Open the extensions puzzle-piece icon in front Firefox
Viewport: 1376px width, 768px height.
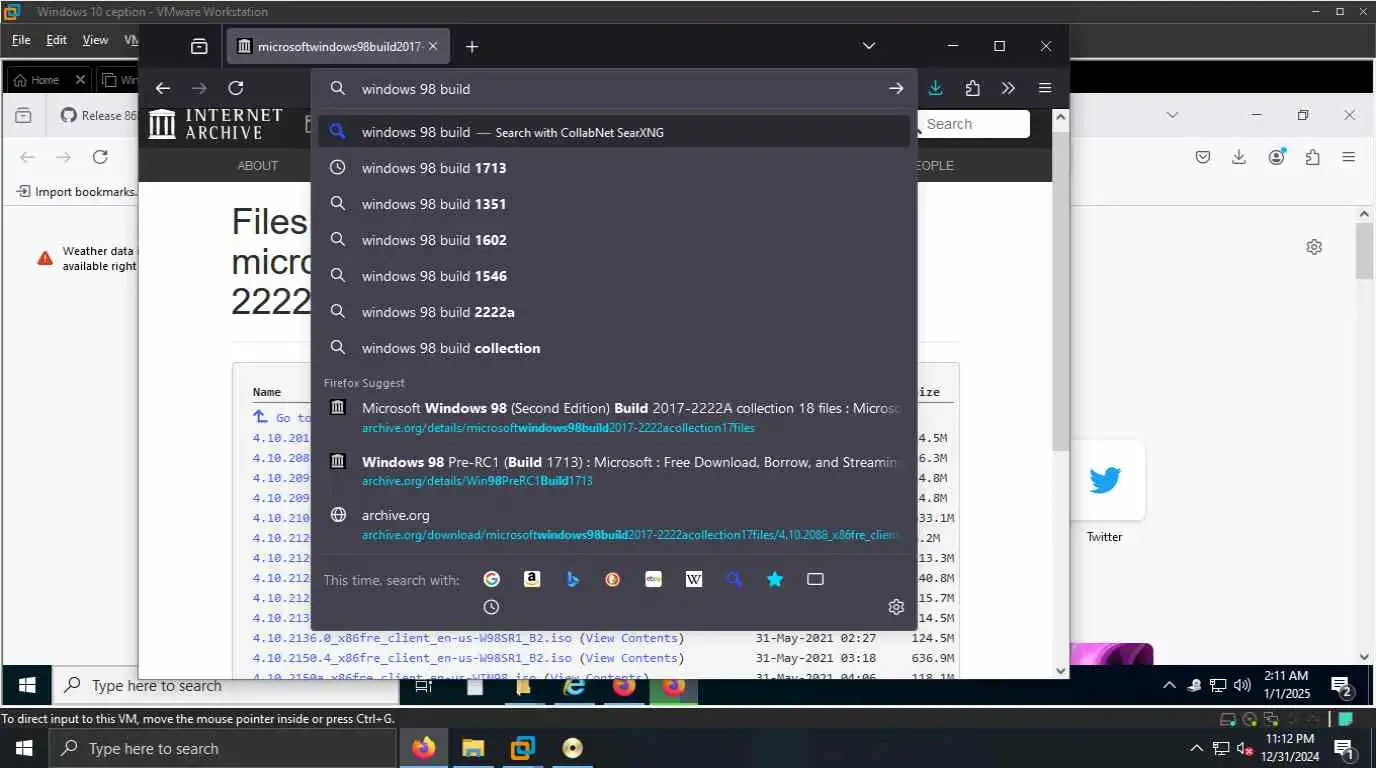point(972,88)
